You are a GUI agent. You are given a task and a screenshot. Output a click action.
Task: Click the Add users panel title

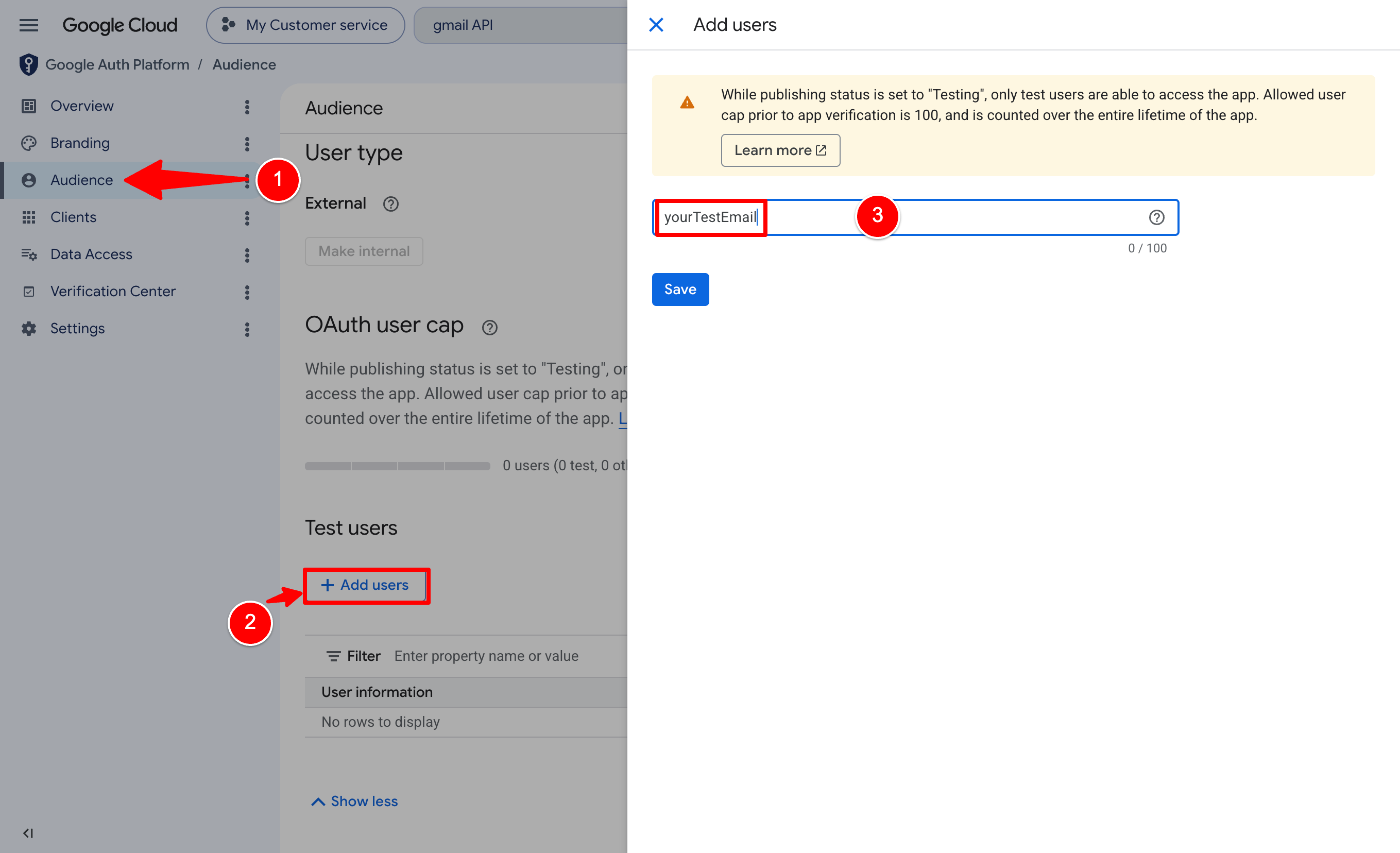pos(735,25)
